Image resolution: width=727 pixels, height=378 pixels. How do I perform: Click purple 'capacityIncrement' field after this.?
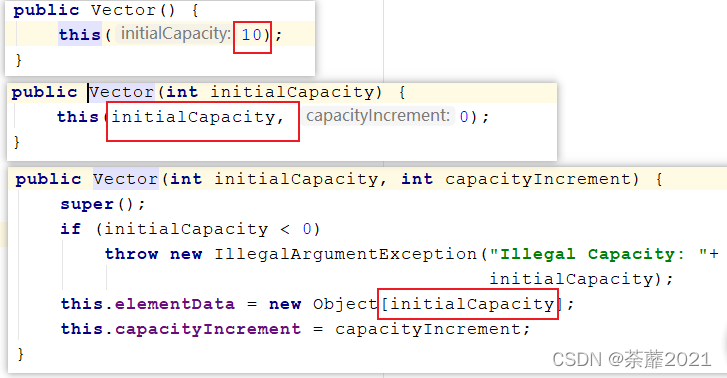tap(208, 329)
